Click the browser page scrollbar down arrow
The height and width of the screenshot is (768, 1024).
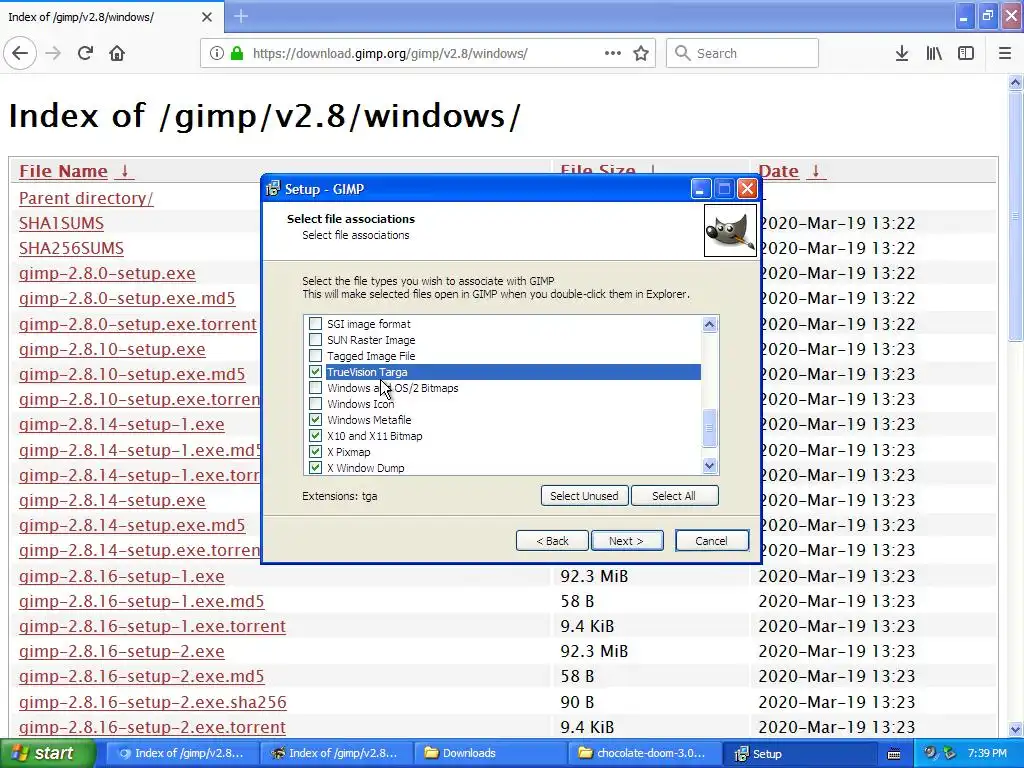(1016, 729)
